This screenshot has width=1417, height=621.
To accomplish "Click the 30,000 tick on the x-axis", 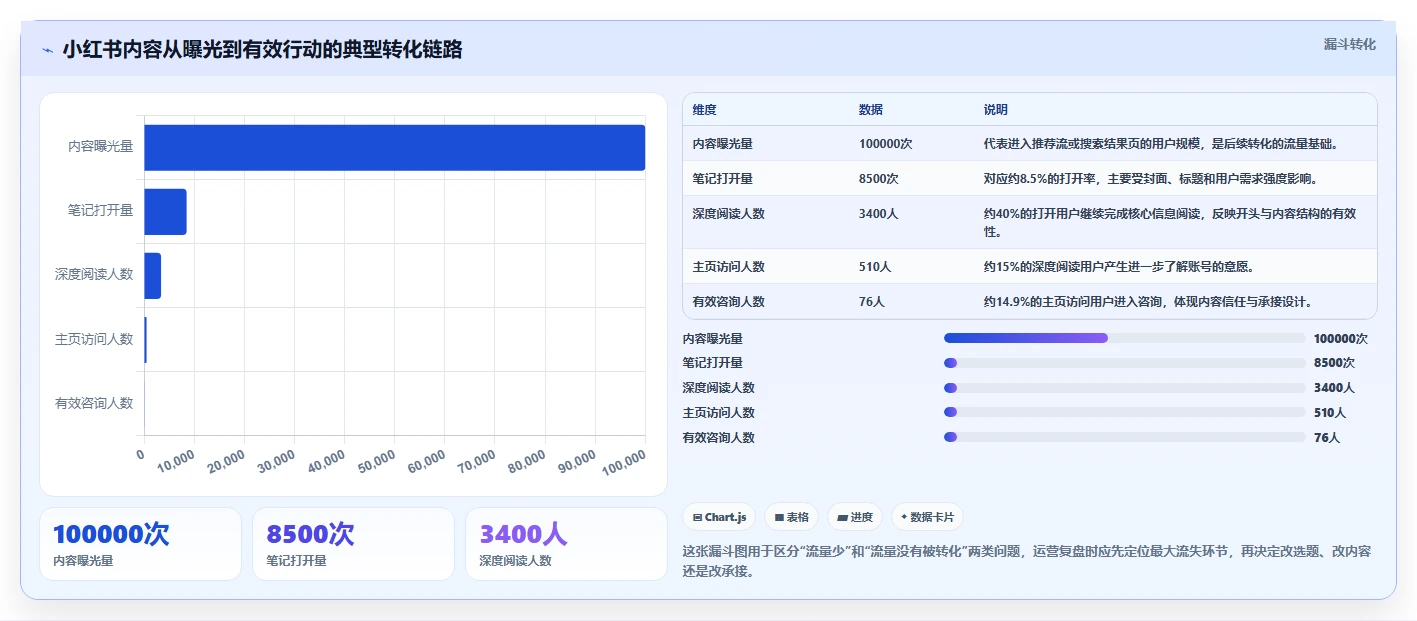I will point(276,461).
